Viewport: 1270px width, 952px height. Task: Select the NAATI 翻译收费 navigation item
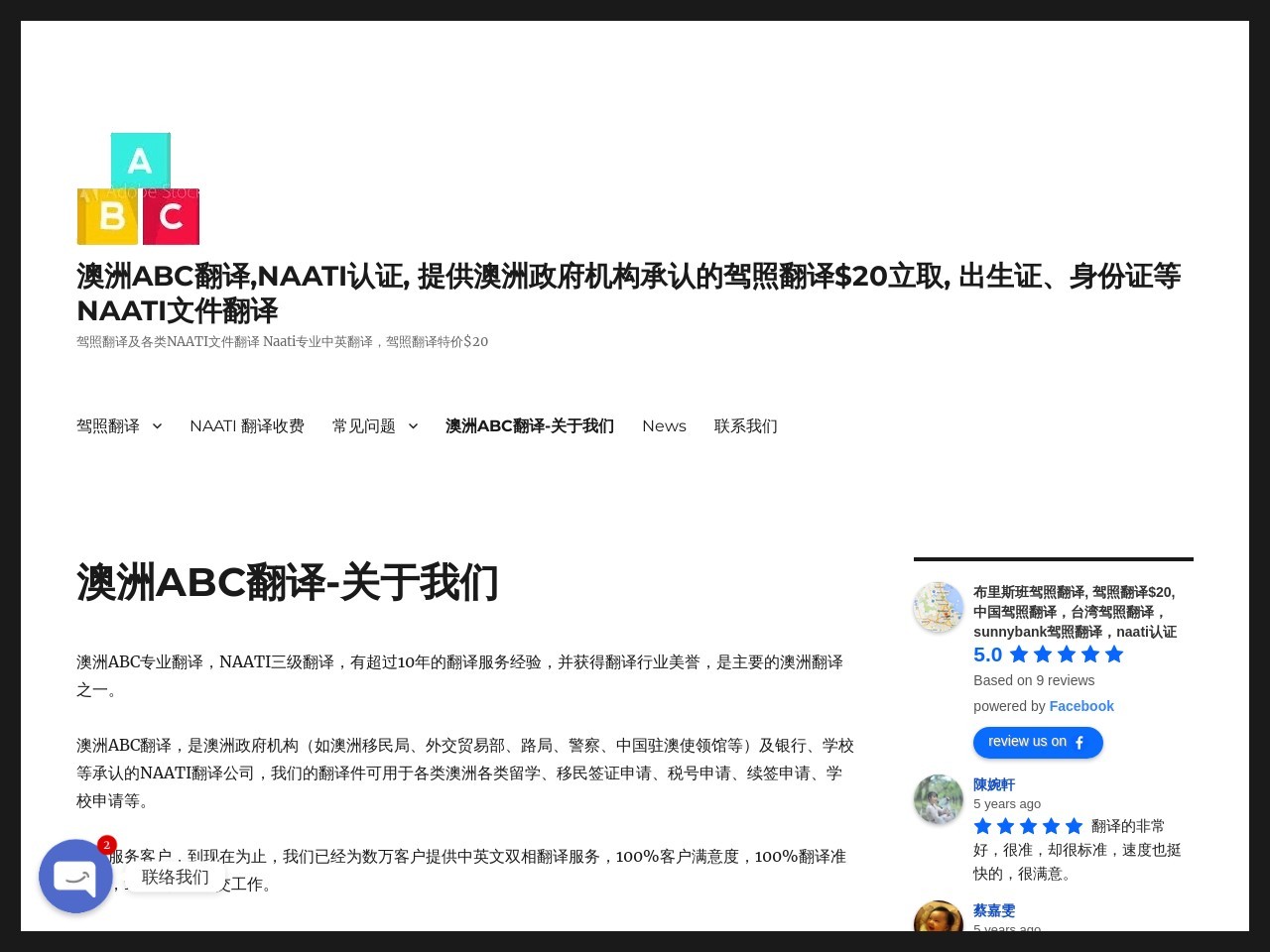[x=247, y=425]
